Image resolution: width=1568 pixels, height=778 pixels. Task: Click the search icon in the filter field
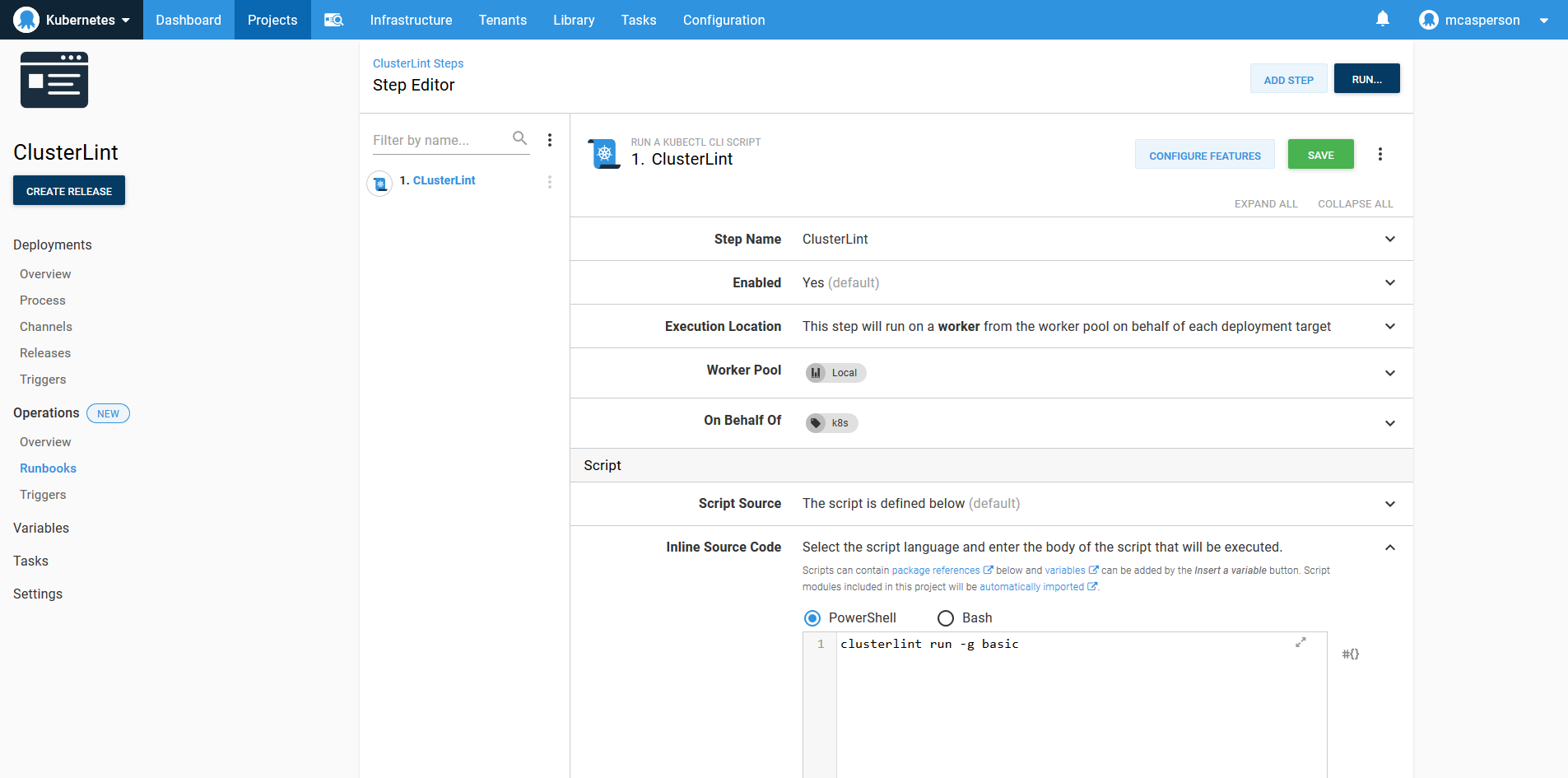pyautogui.click(x=520, y=138)
